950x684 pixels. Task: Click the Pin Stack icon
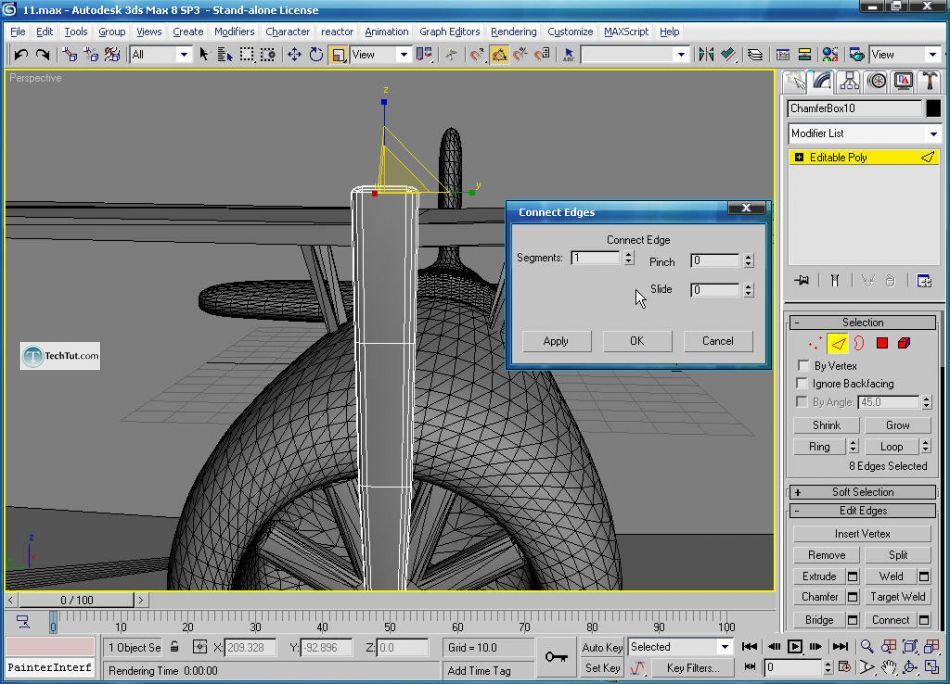click(802, 281)
